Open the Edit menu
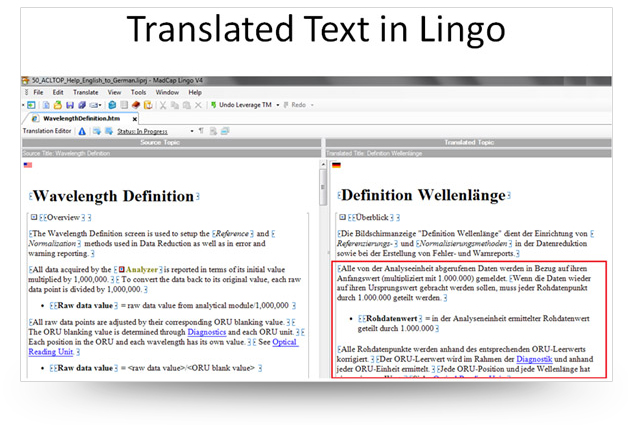 (x=58, y=93)
